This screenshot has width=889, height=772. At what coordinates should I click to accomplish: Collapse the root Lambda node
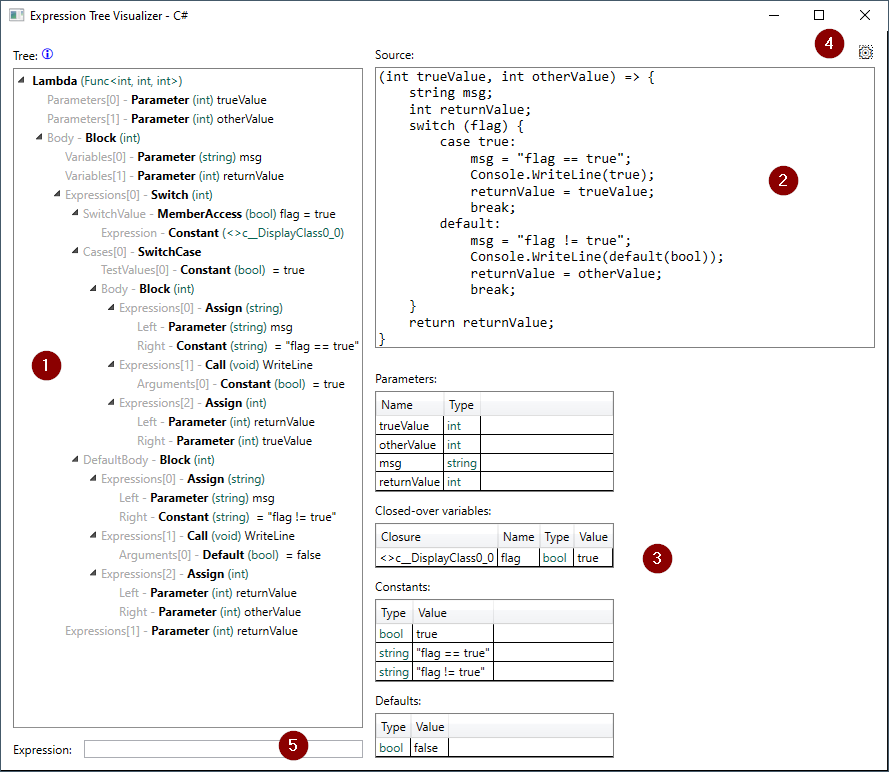23,81
